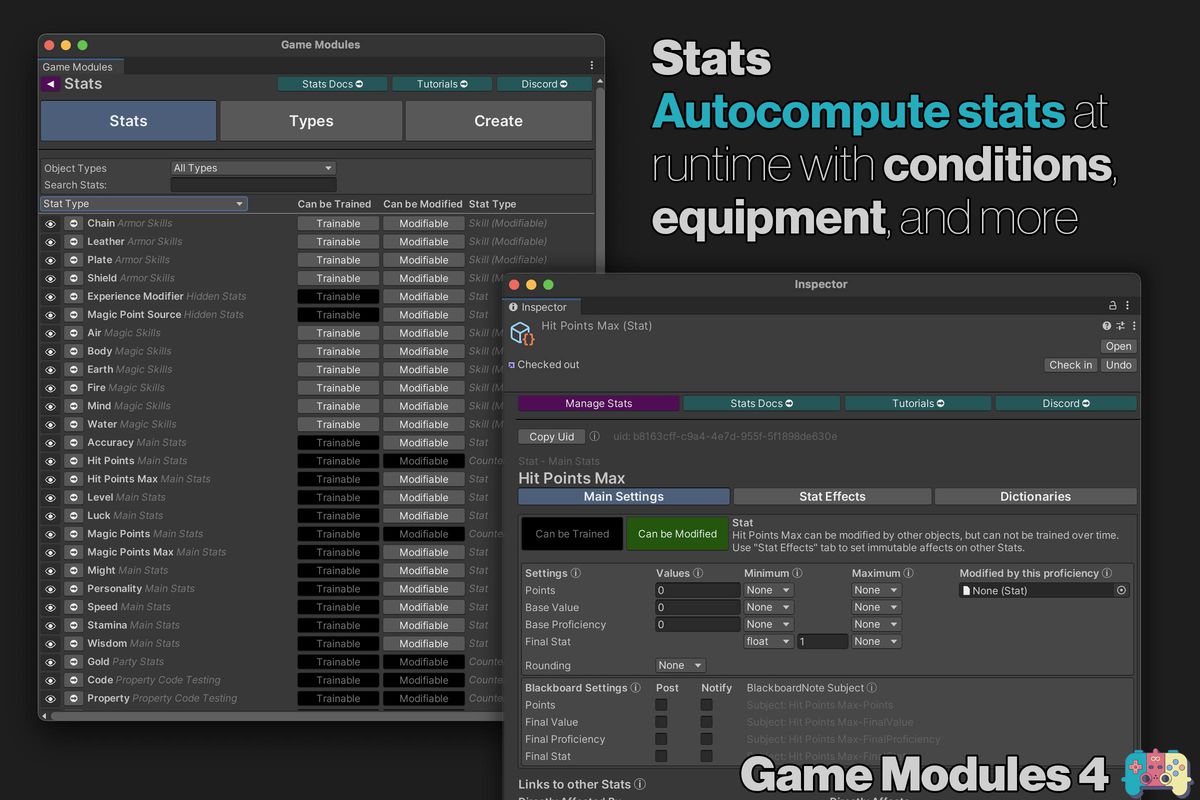Click the minus icon on Gold Party Stats row
The height and width of the screenshot is (800, 1200).
click(73, 662)
